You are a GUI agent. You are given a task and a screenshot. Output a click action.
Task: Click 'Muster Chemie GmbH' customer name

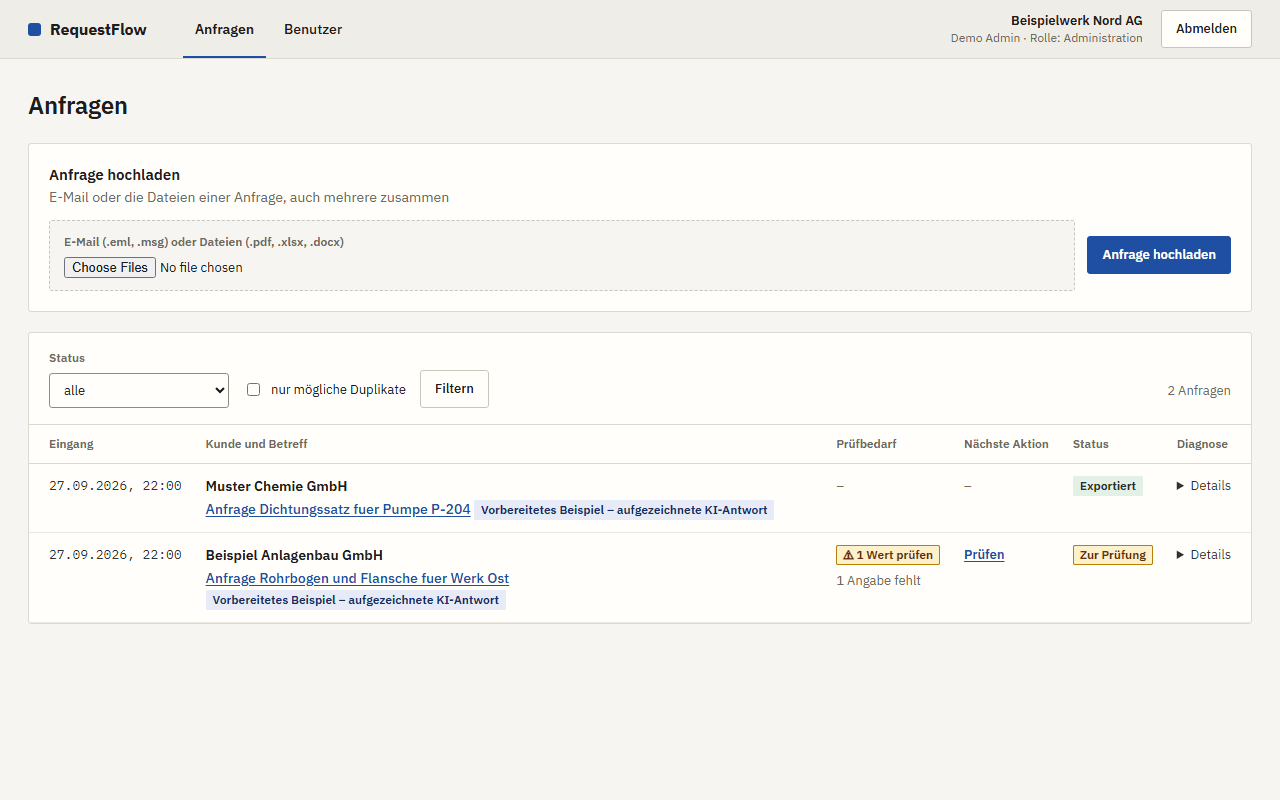click(276, 487)
